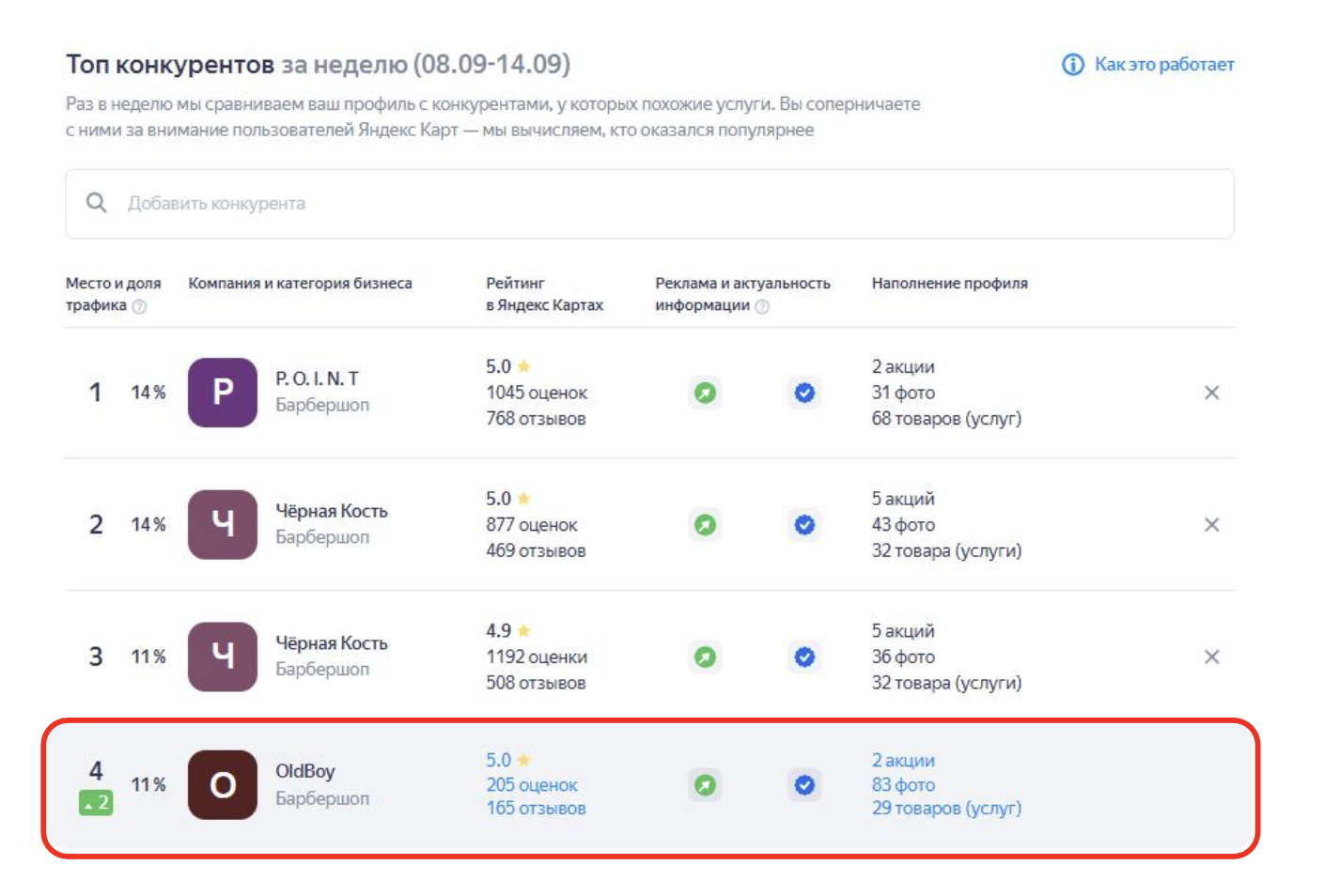Click the info icon beside 'Как это работает'
1325x896 pixels.
pos(1072,65)
